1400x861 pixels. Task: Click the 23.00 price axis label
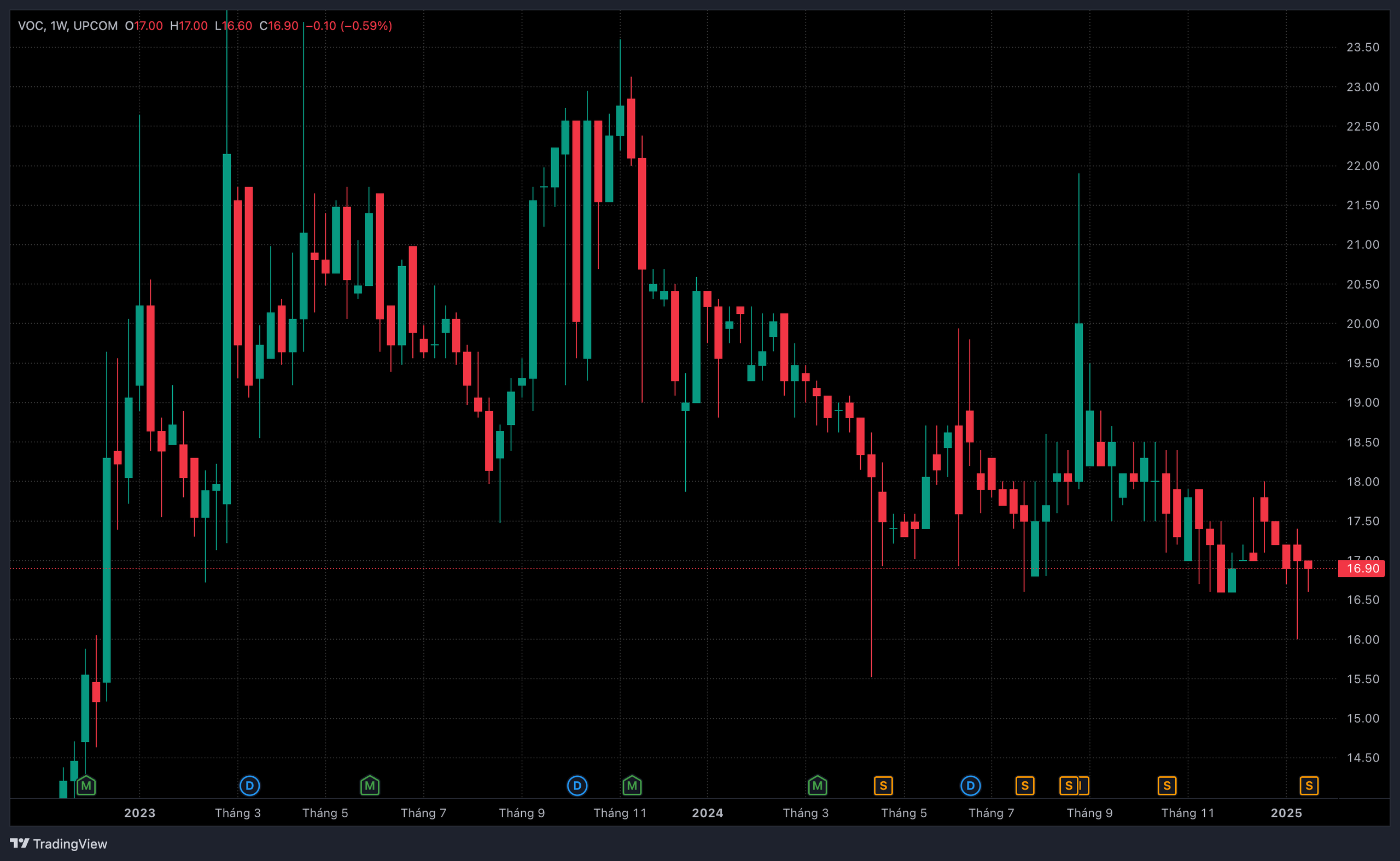tap(1363, 87)
